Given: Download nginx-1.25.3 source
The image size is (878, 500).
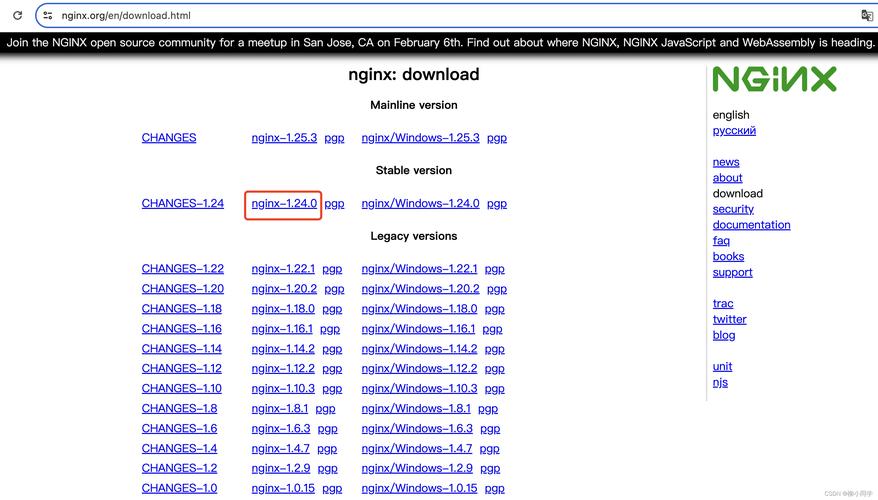Looking at the screenshot, I should click(284, 138).
